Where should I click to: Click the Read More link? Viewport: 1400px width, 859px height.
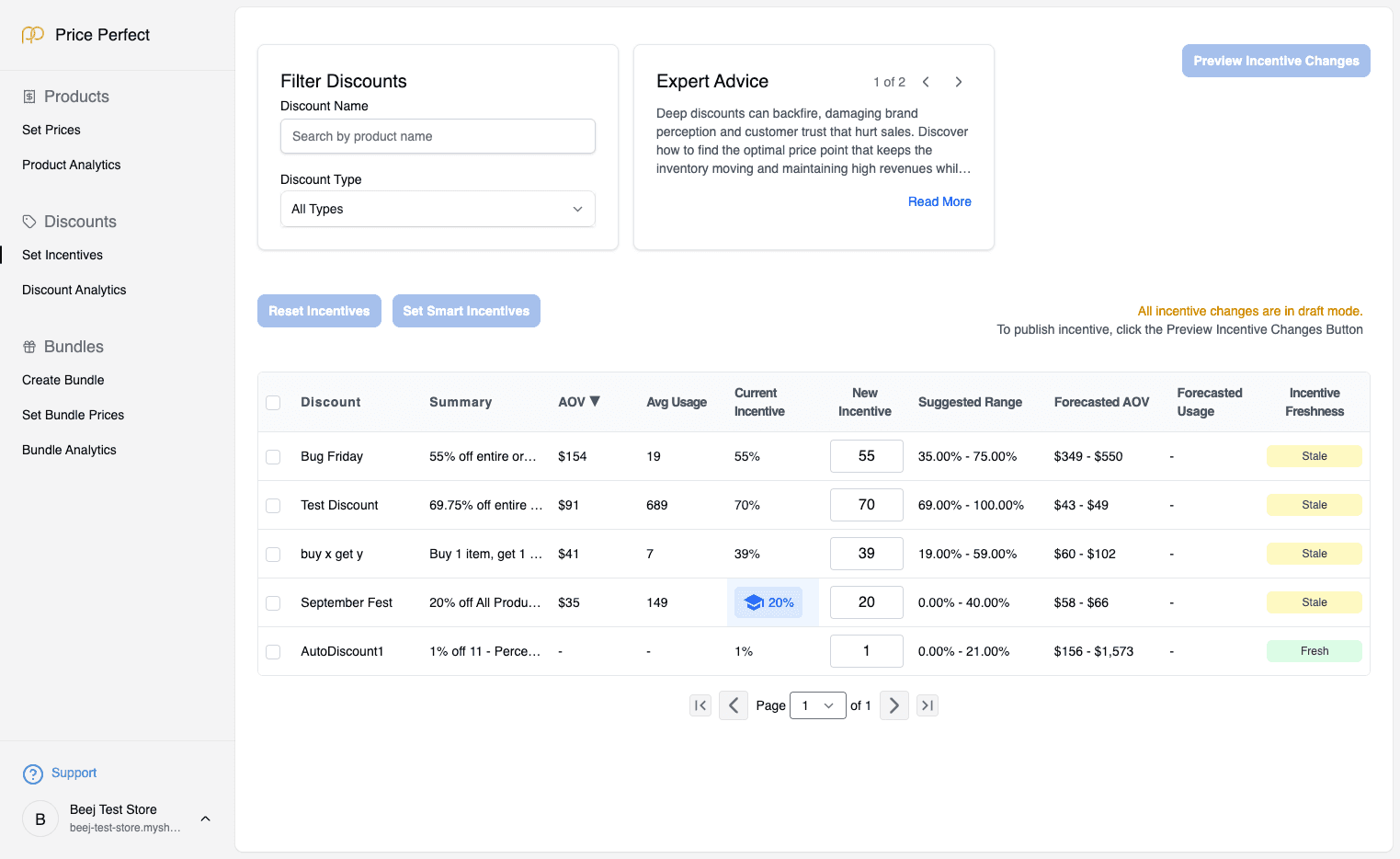tap(939, 201)
